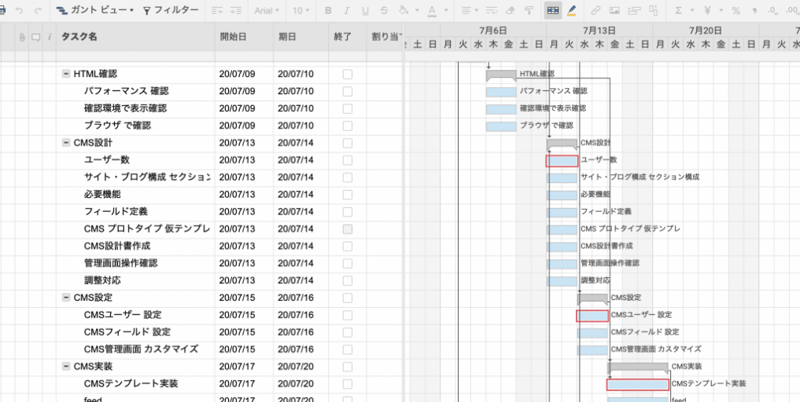Click the text color A swatch
Viewport: 800px width, 402px height.
pos(432,10)
